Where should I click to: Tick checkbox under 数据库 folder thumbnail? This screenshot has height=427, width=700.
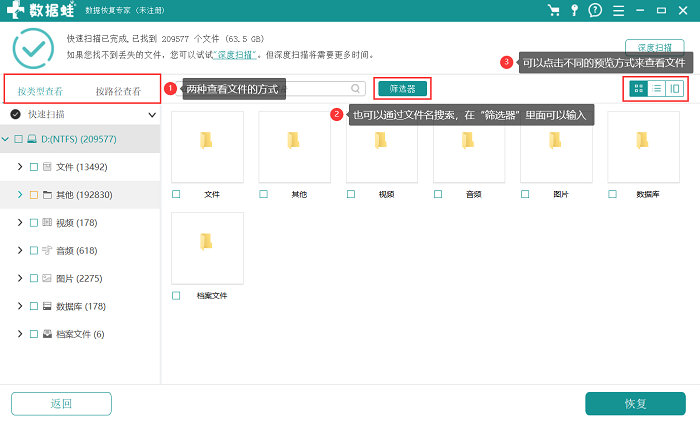point(612,194)
